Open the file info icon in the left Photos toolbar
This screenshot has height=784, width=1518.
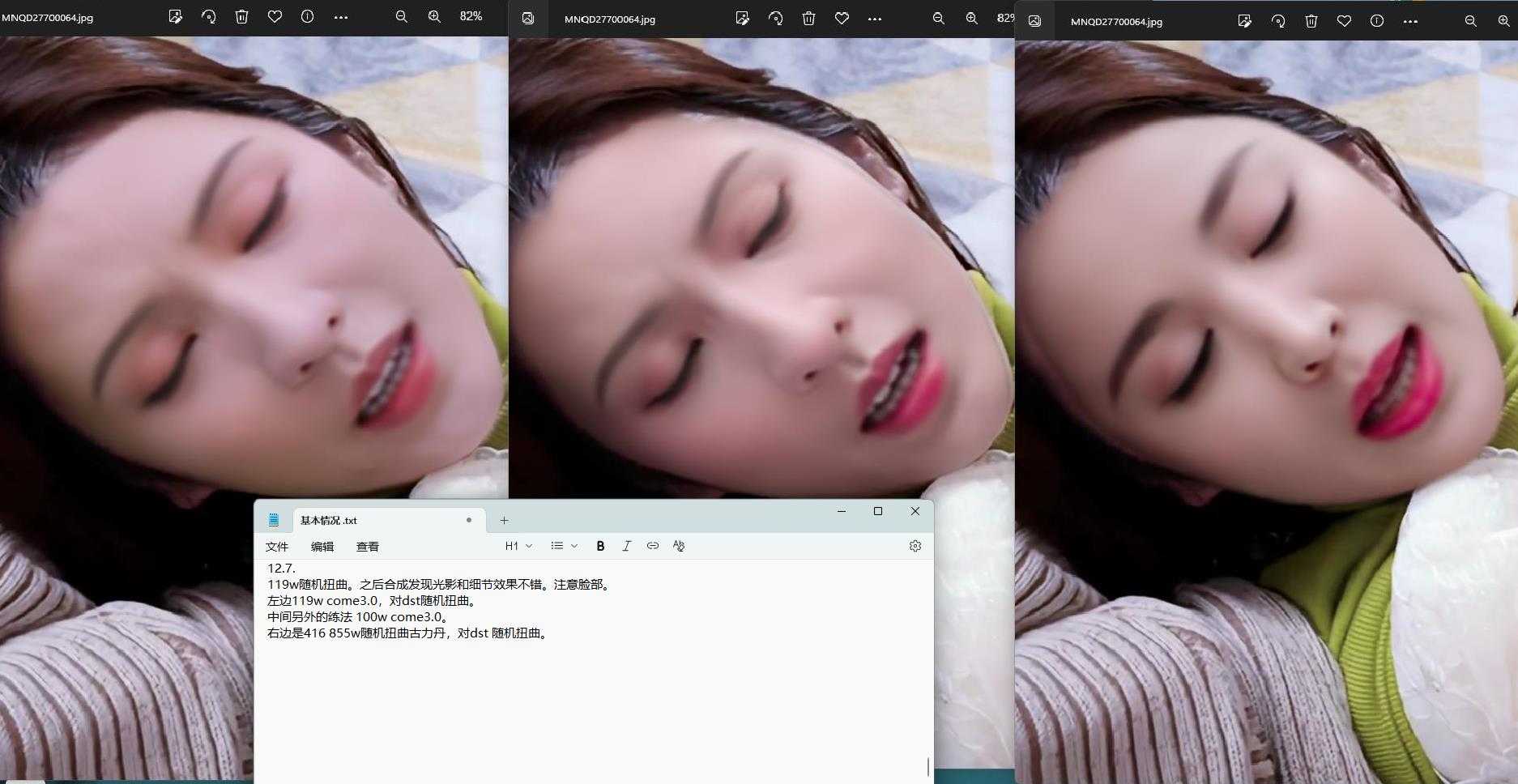(307, 16)
